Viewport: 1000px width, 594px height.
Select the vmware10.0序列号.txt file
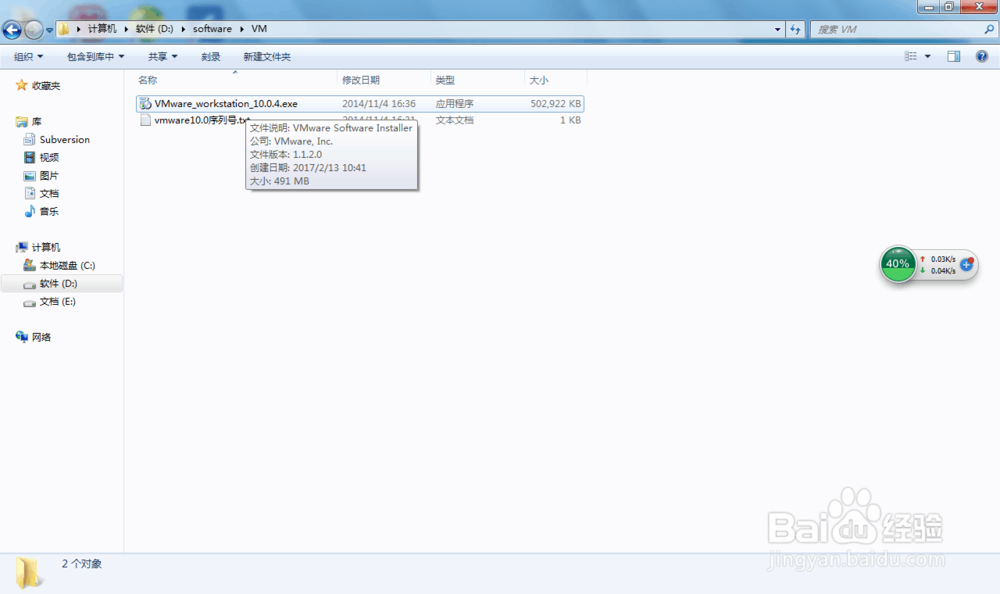[202, 120]
